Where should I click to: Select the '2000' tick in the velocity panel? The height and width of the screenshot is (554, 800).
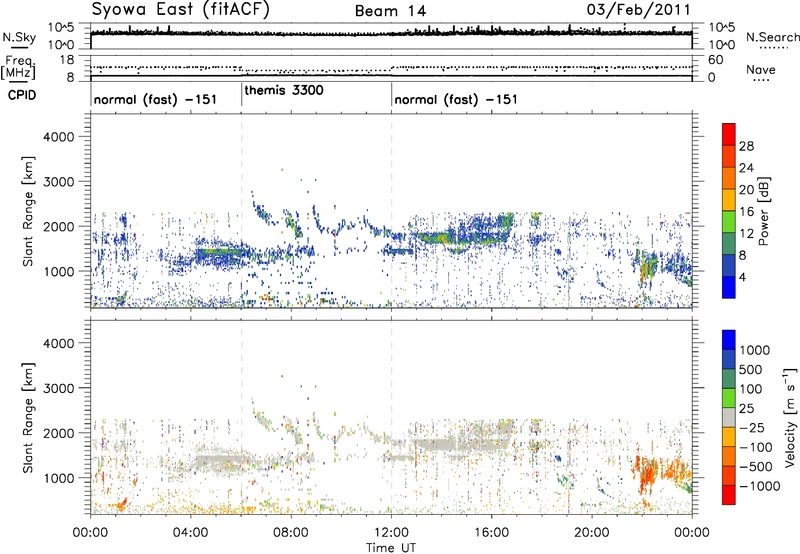click(58, 433)
